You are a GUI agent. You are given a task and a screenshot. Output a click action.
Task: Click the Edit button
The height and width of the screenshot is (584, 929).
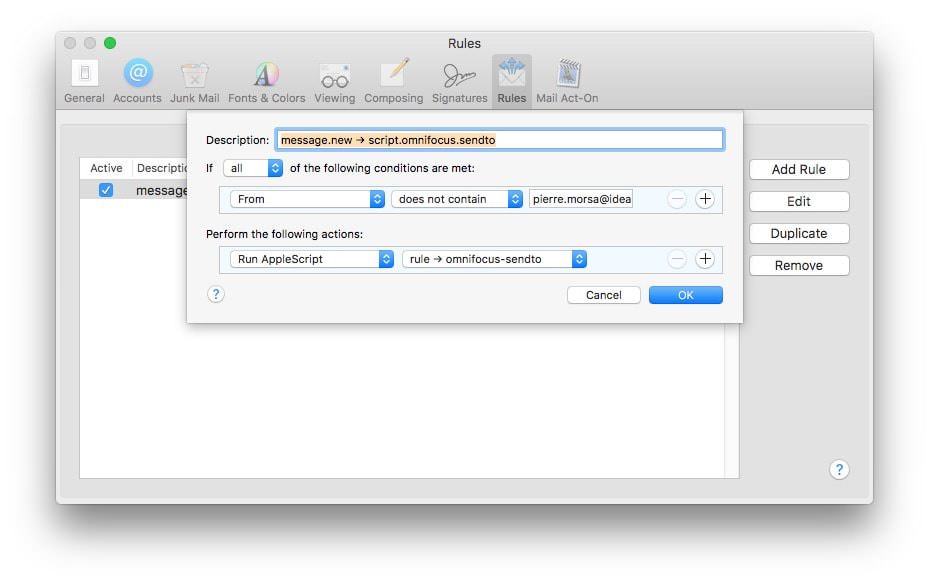(799, 201)
